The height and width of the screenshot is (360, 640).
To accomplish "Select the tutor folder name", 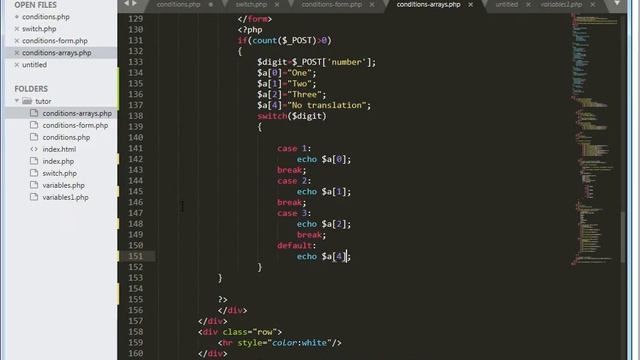I will click(43, 101).
